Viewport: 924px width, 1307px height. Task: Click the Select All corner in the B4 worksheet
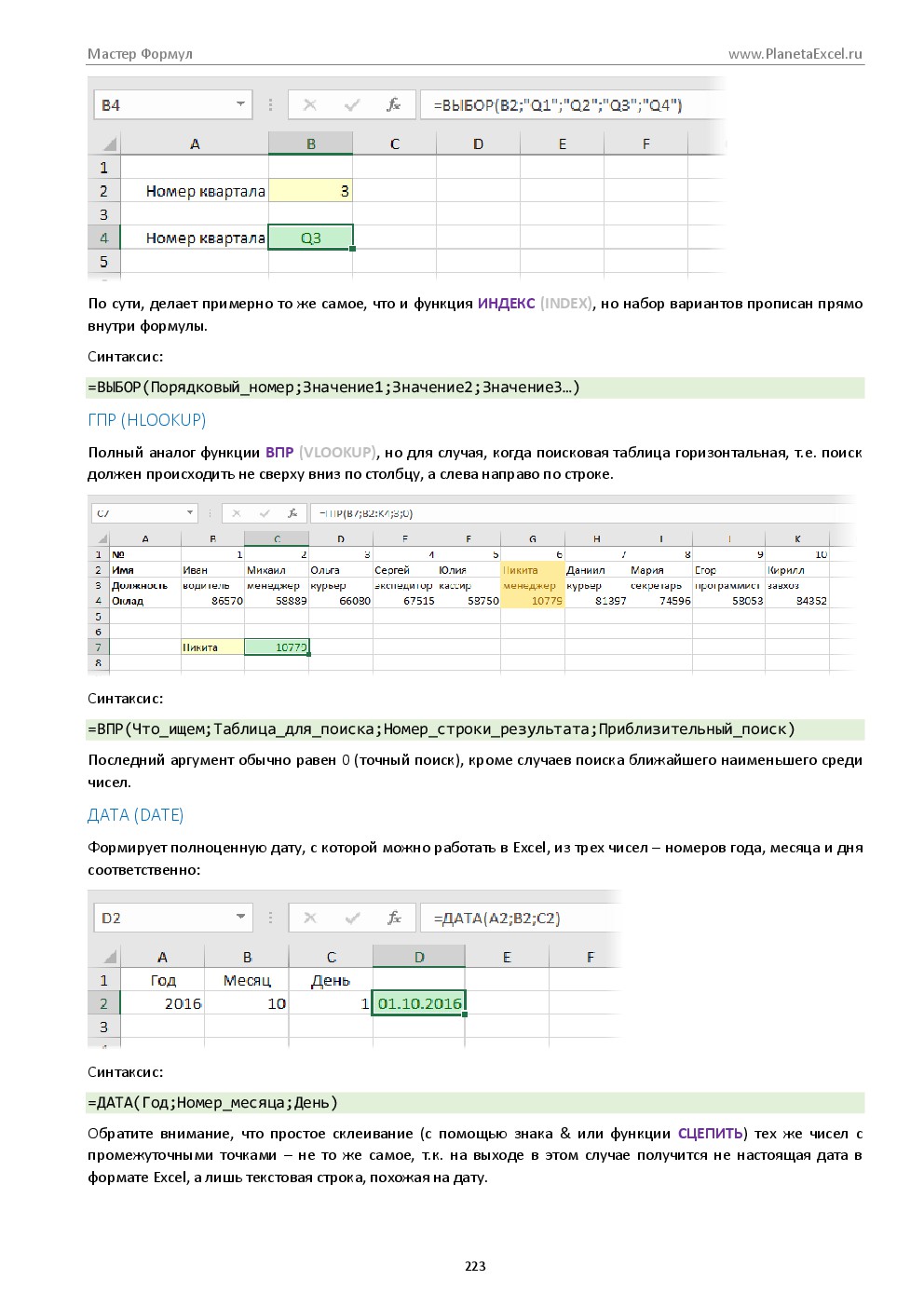[x=108, y=143]
